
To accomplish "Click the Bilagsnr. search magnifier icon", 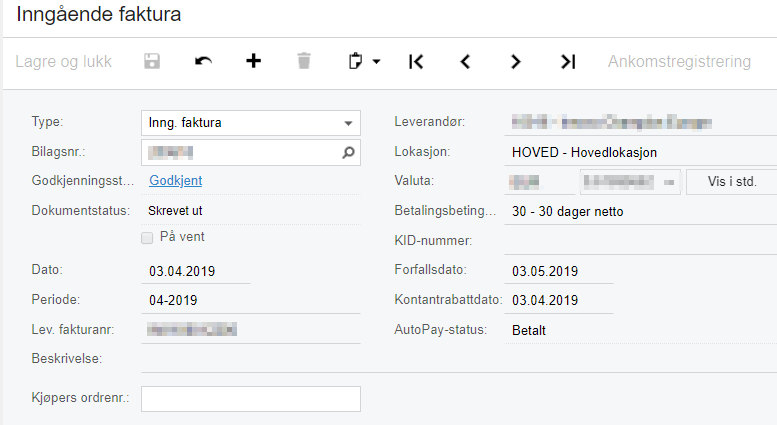I will 348,153.
